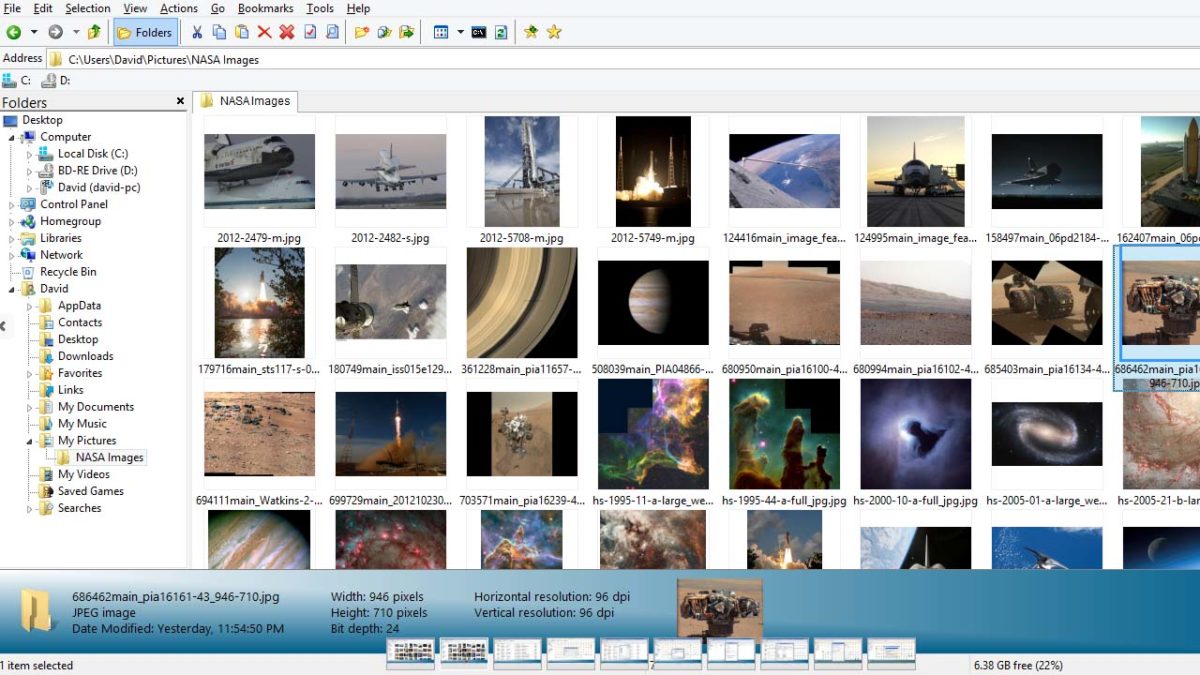Click the search magnifier toolbar icon

tap(332, 31)
